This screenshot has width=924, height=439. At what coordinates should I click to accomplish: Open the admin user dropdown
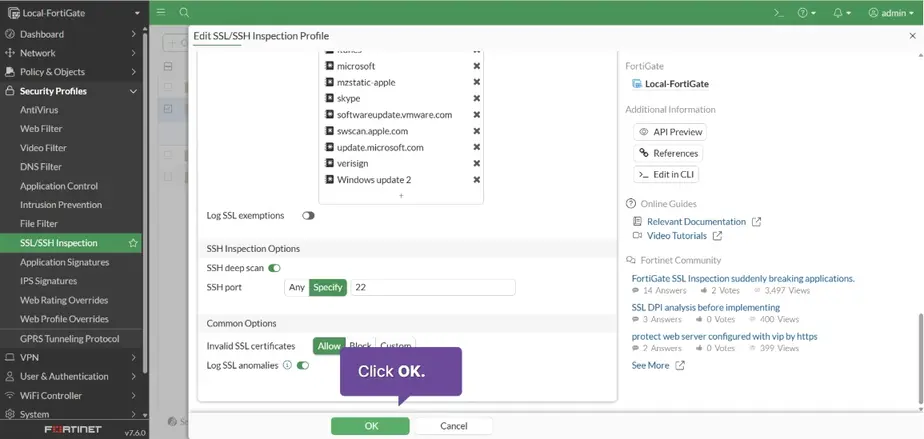[890, 12]
